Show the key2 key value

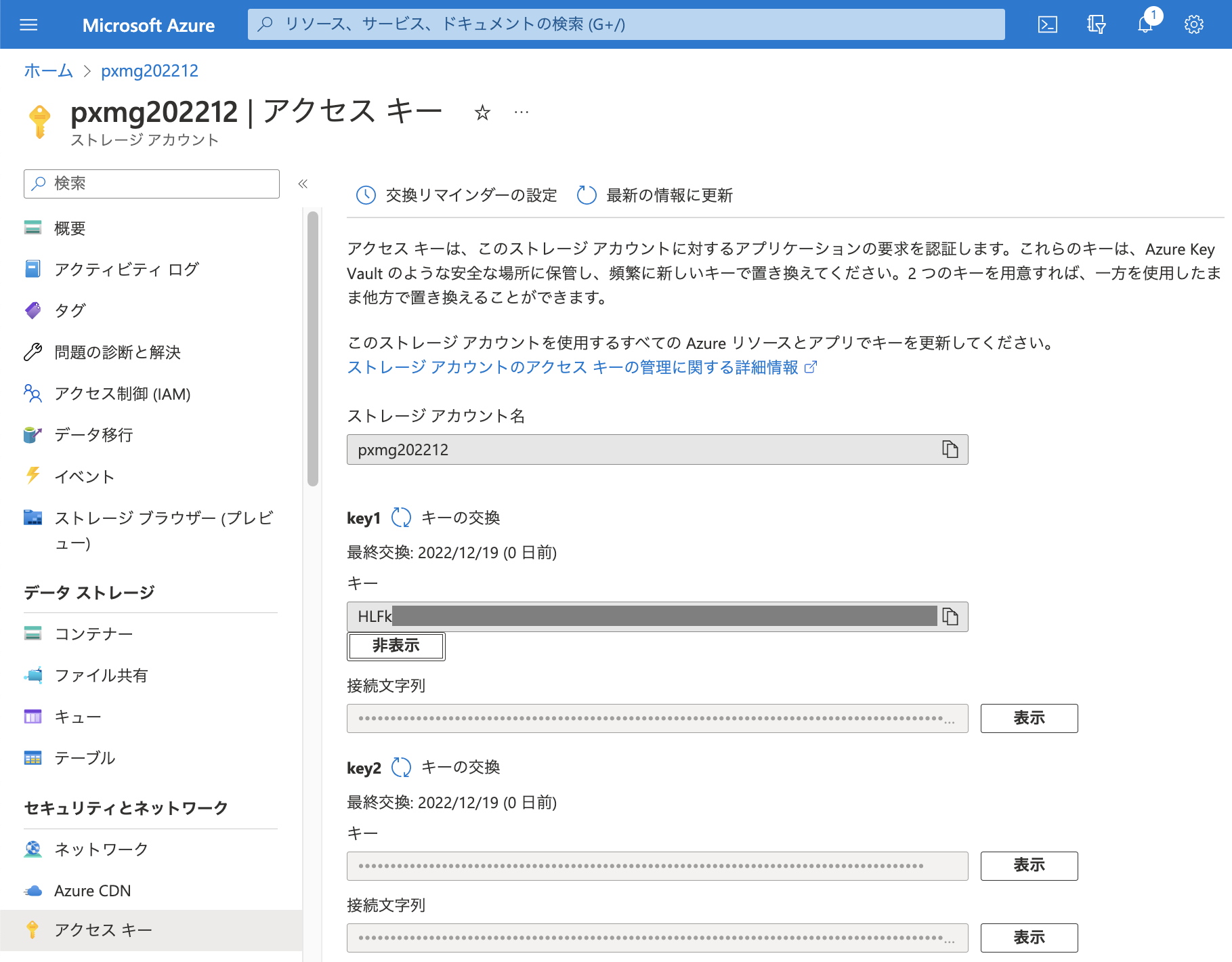[x=1029, y=865]
